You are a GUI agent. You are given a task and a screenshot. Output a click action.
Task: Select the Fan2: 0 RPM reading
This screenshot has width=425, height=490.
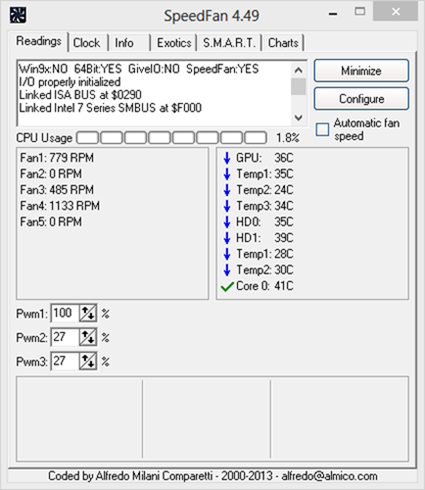51,174
